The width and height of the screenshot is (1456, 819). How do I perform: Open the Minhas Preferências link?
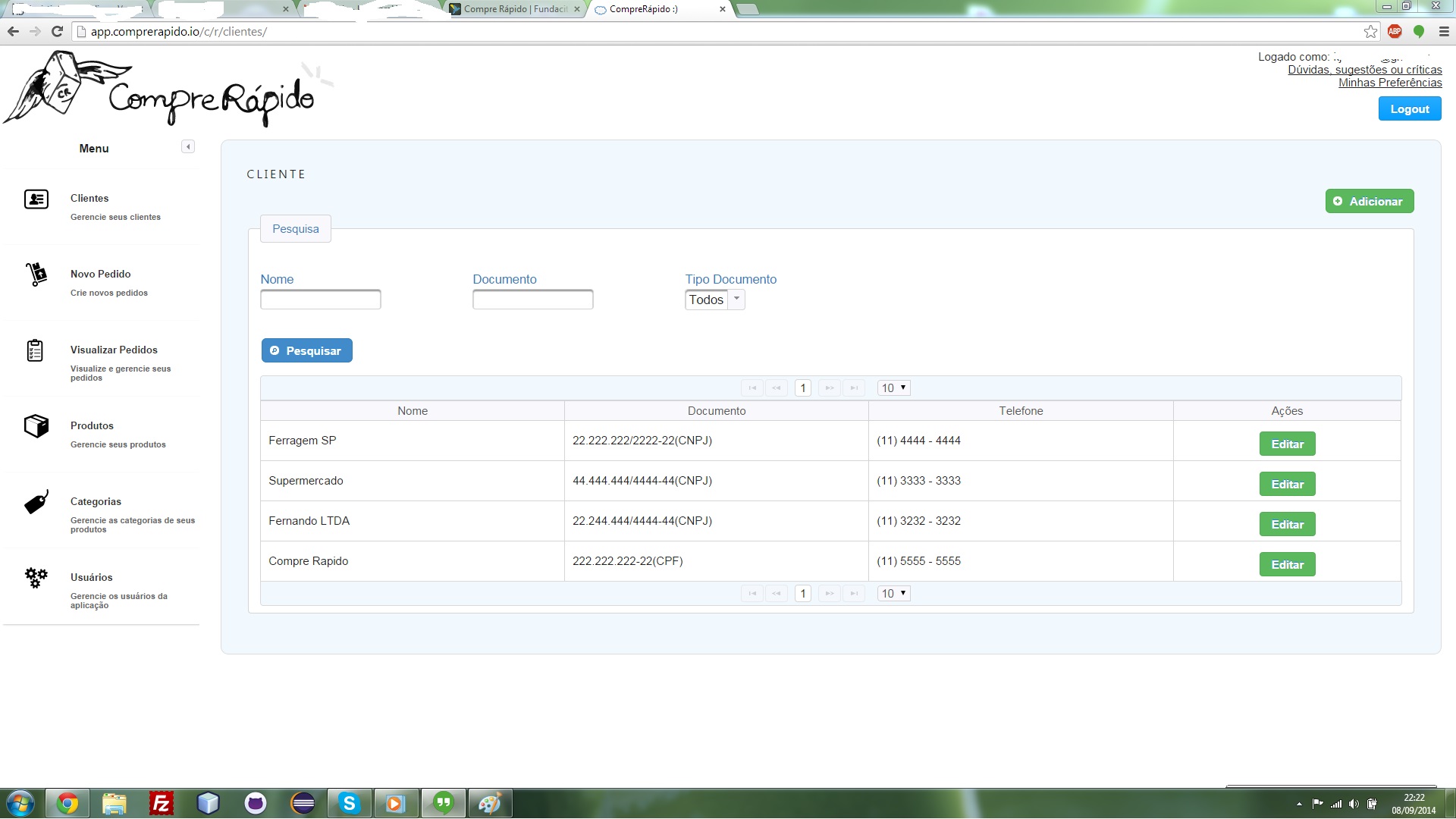(x=1389, y=83)
